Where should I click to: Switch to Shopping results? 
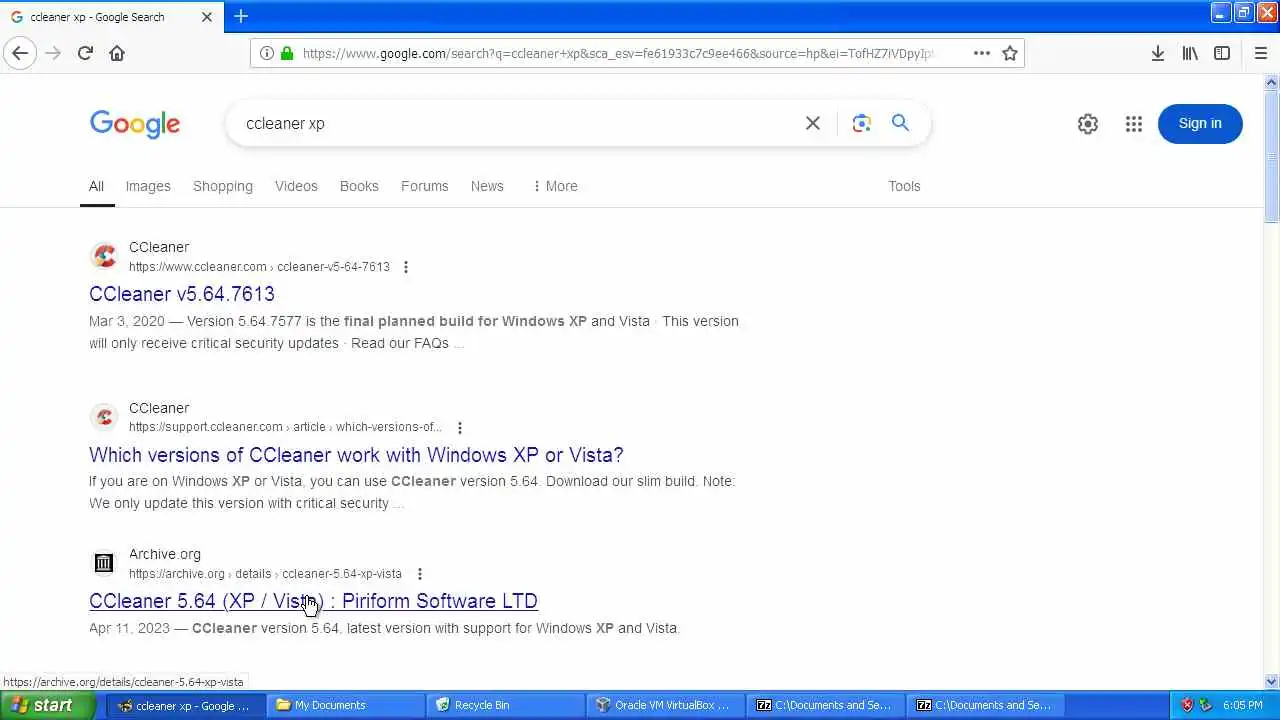tap(223, 186)
